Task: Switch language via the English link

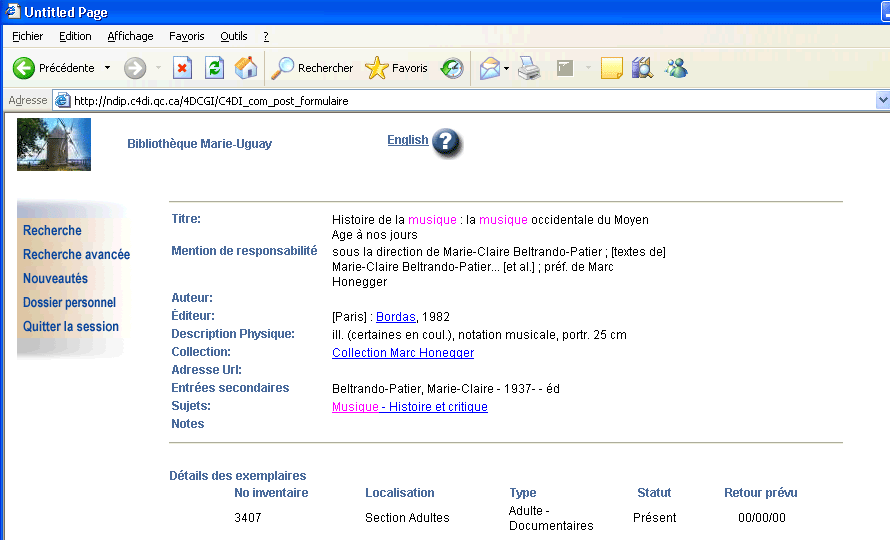Action: pyautogui.click(x=407, y=140)
